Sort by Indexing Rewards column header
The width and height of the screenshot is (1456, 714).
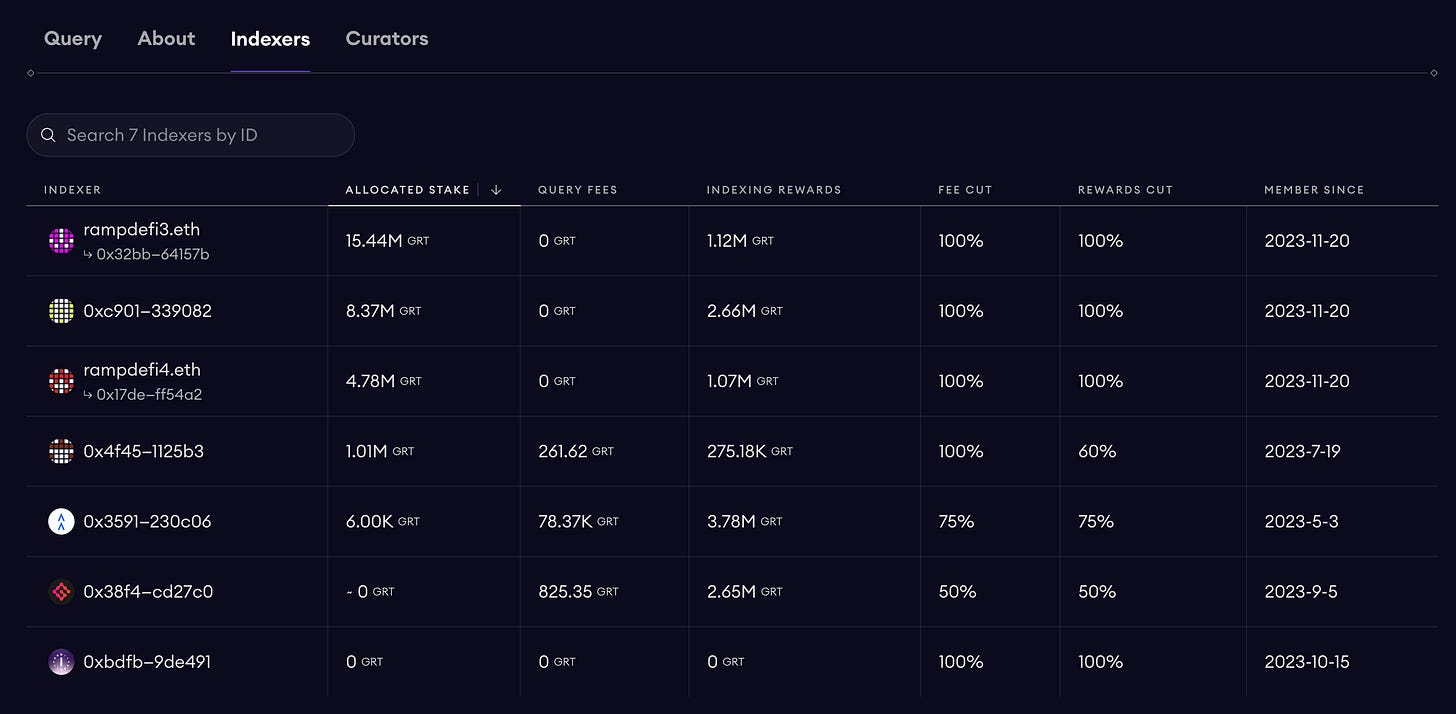point(773,190)
